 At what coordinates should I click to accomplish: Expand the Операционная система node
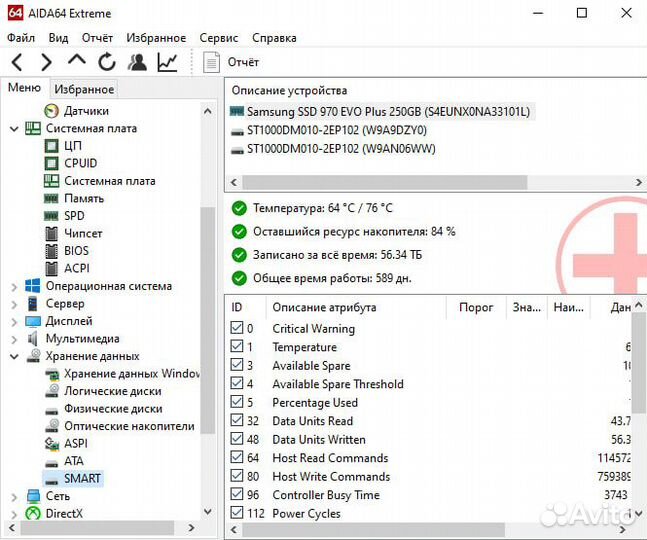point(14,286)
